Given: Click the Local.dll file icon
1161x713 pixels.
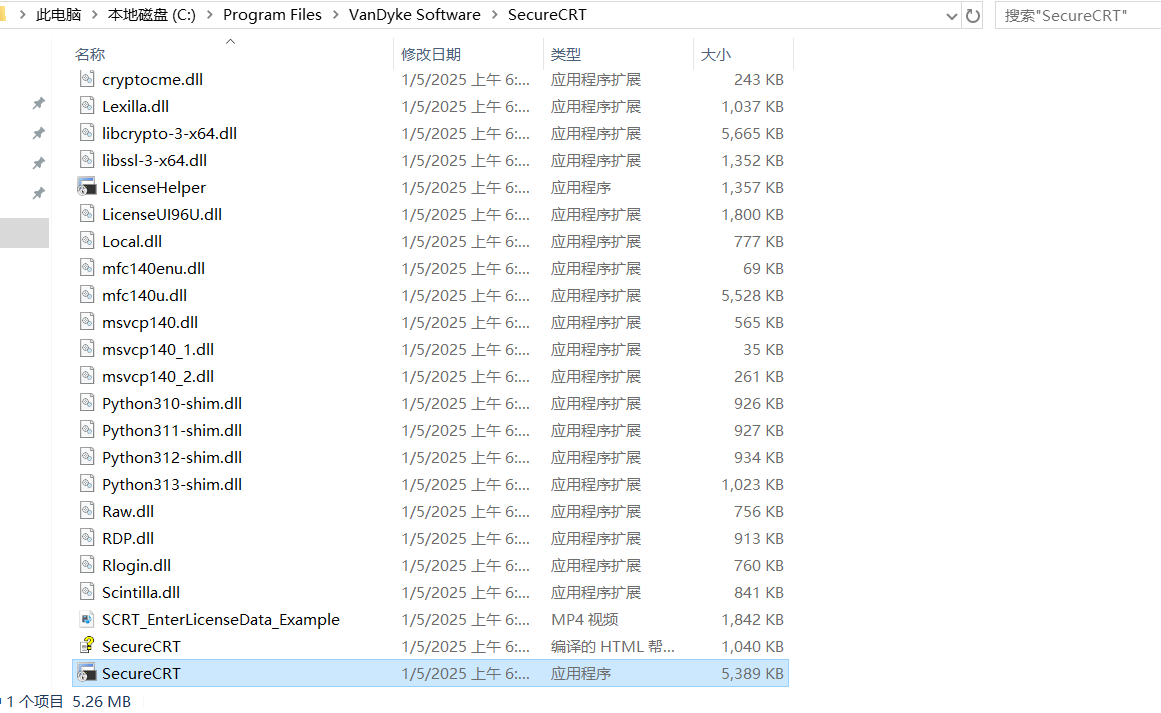Looking at the screenshot, I should (87, 241).
